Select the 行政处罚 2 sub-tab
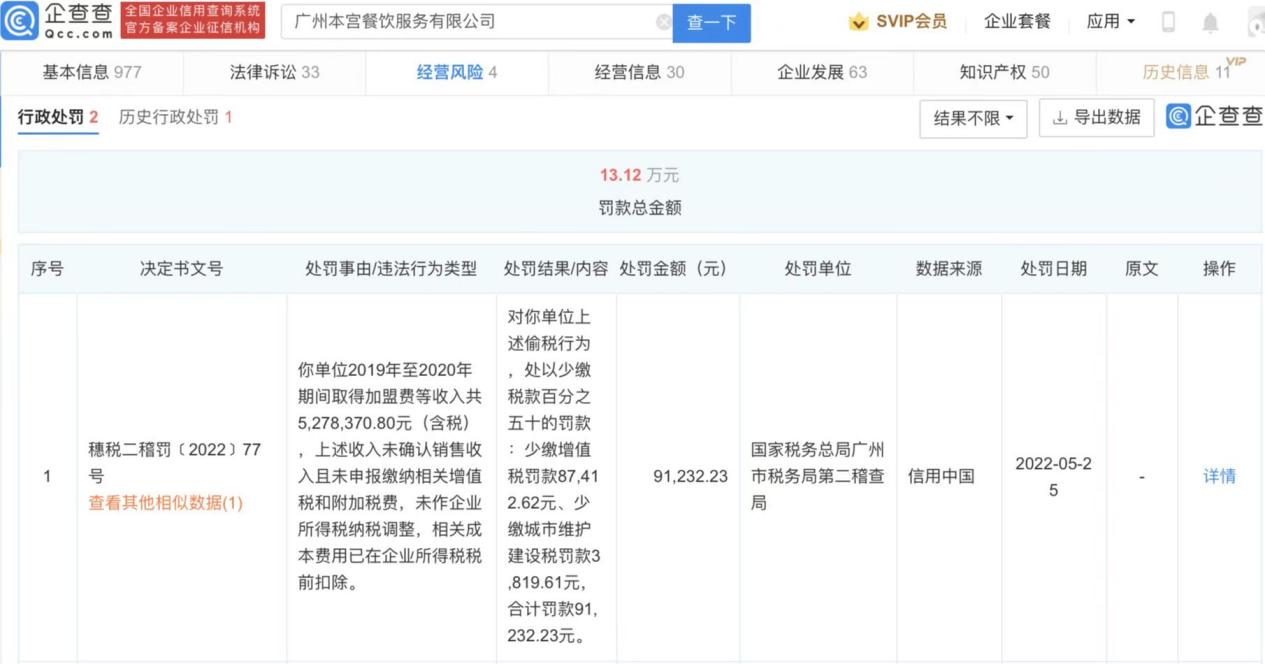The width and height of the screenshot is (1265, 664). [58, 117]
